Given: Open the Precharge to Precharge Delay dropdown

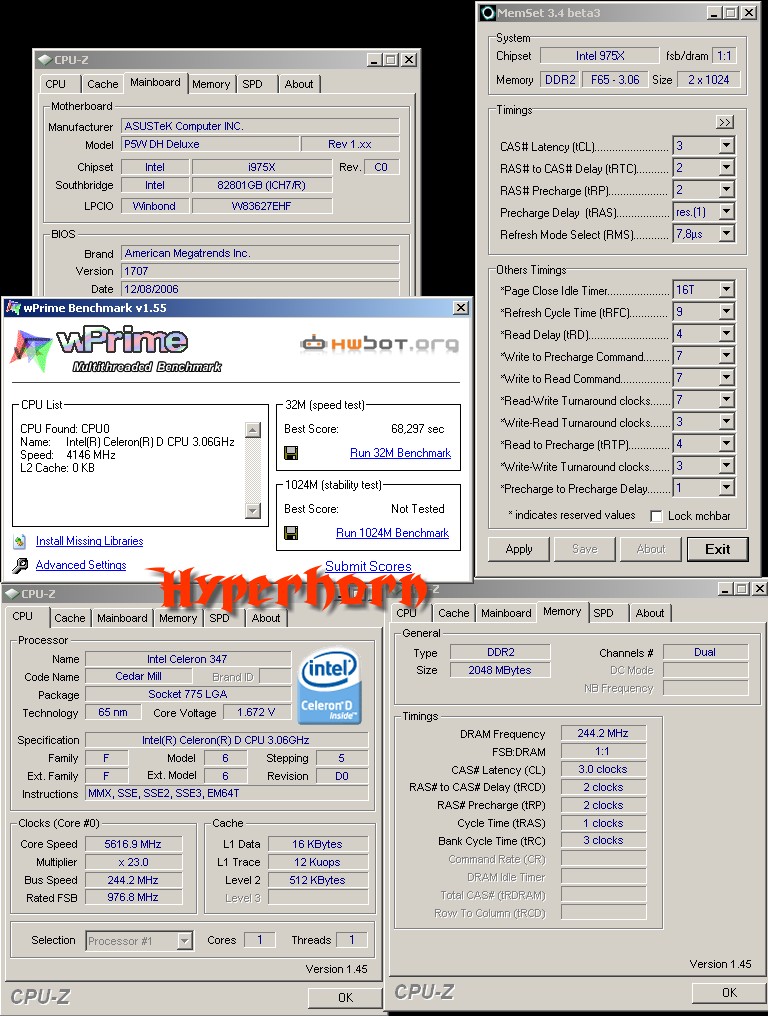Looking at the screenshot, I should click(x=727, y=488).
